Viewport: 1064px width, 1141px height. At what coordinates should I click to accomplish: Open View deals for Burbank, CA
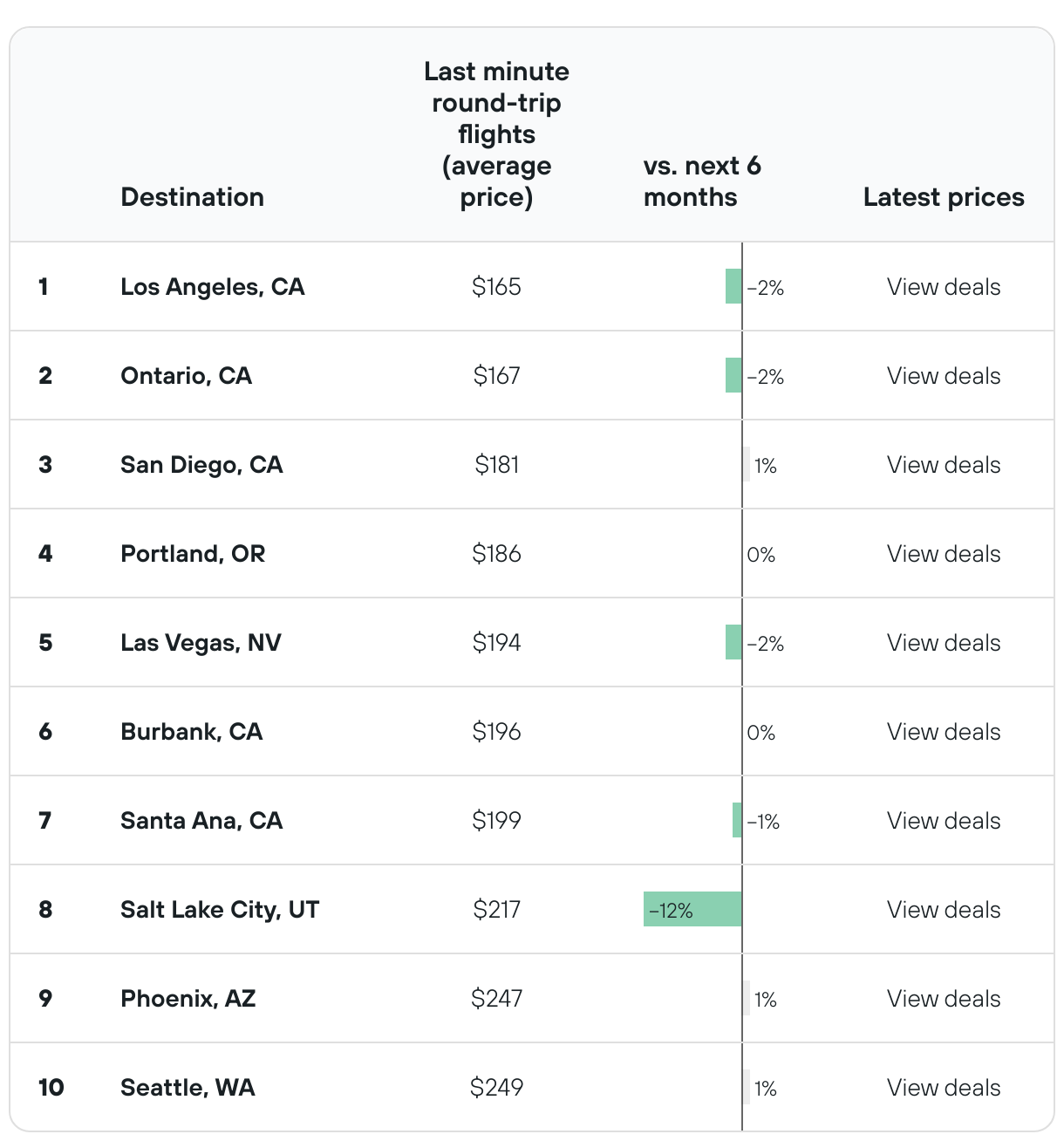pos(943,732)
